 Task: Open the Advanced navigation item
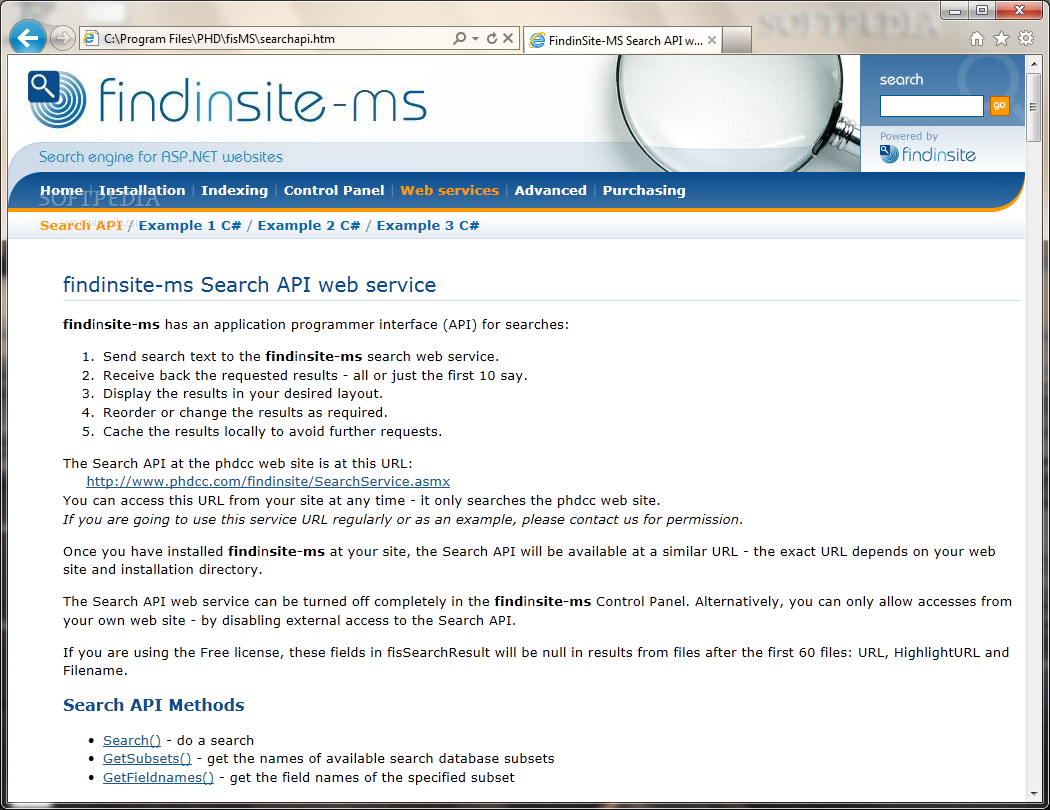tap(550, 190)
